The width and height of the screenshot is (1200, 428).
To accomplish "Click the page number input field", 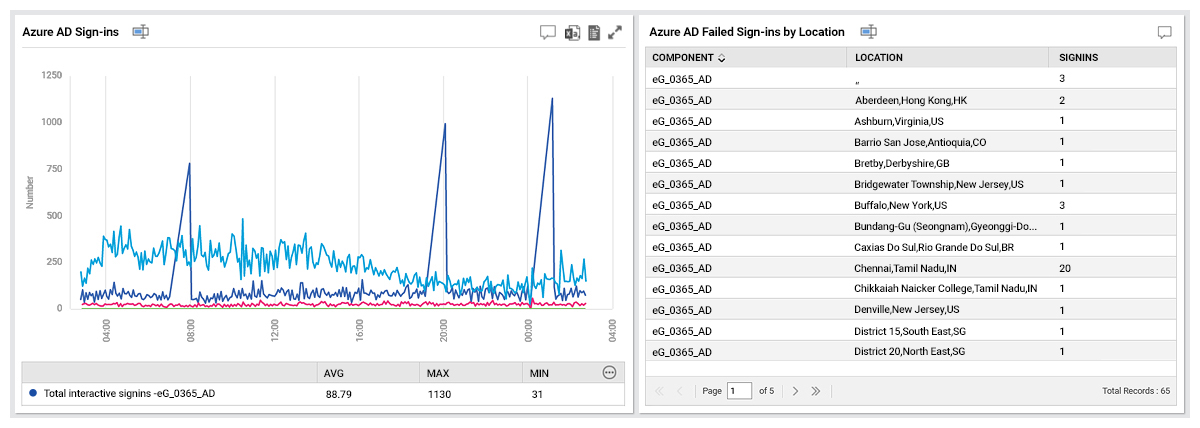I will 739,391.
